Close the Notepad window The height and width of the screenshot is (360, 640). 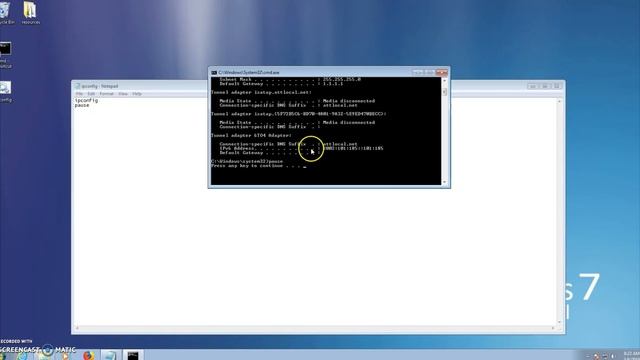pyautogui.click(x=557, y=86)
